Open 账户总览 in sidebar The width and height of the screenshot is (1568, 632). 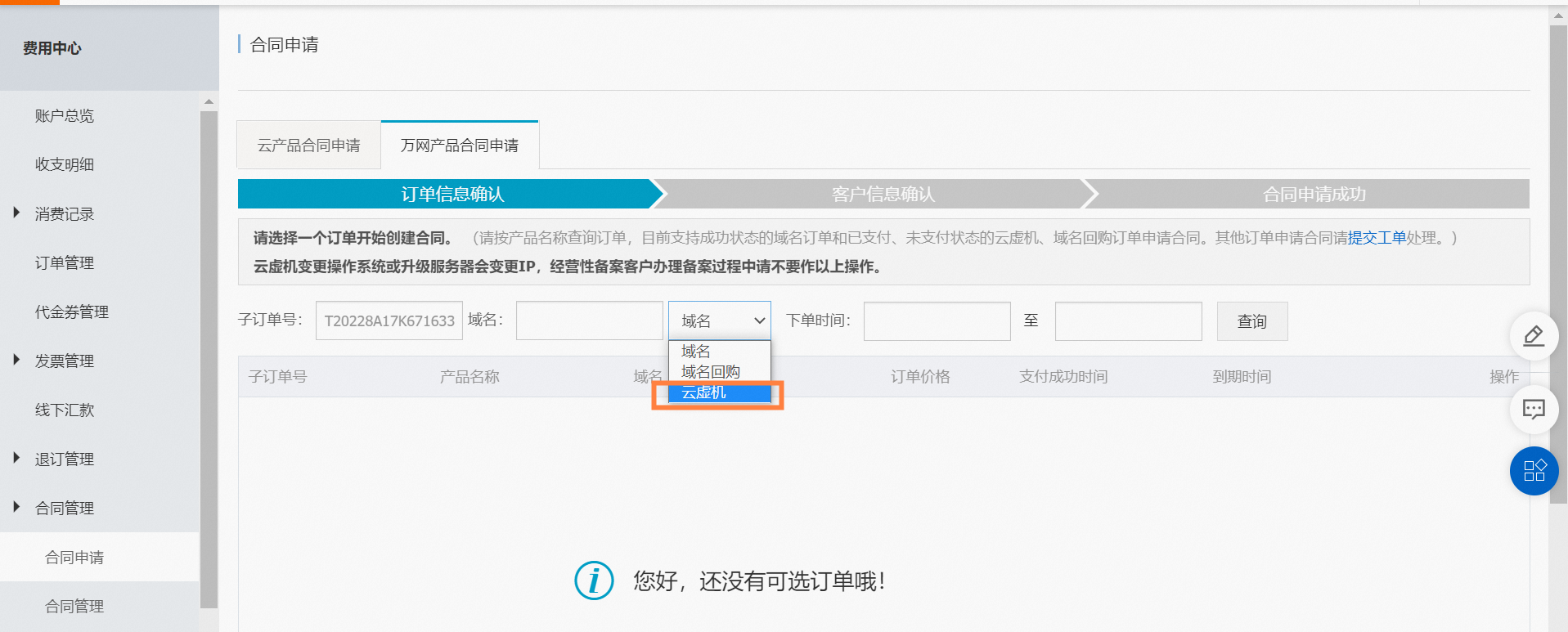click(65, 116)
